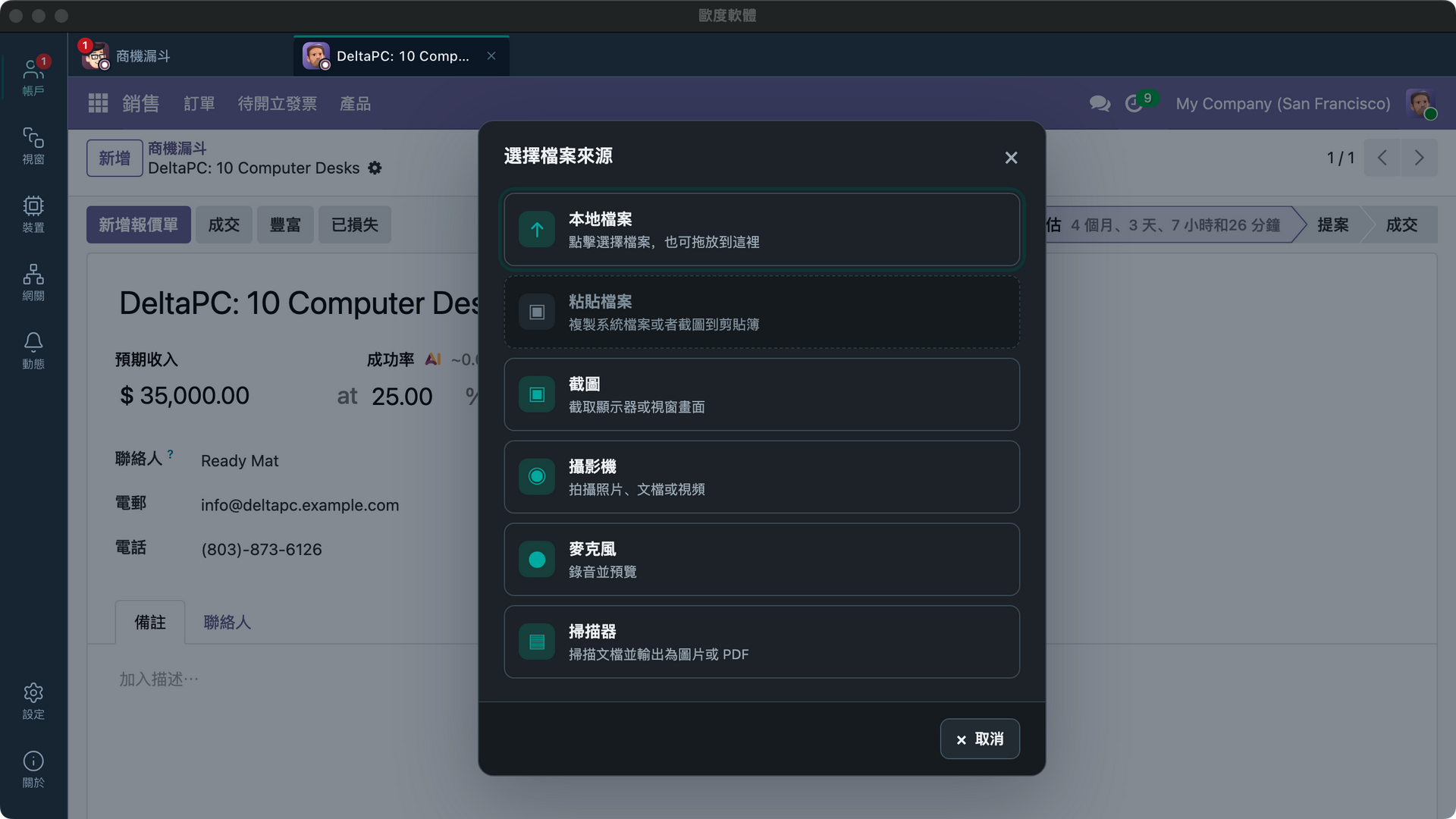Open the 待開立發票 menu
Image resolution: width=1456 pixels, height=819 pixels.
pyautogui.click(x=278, y=103)
